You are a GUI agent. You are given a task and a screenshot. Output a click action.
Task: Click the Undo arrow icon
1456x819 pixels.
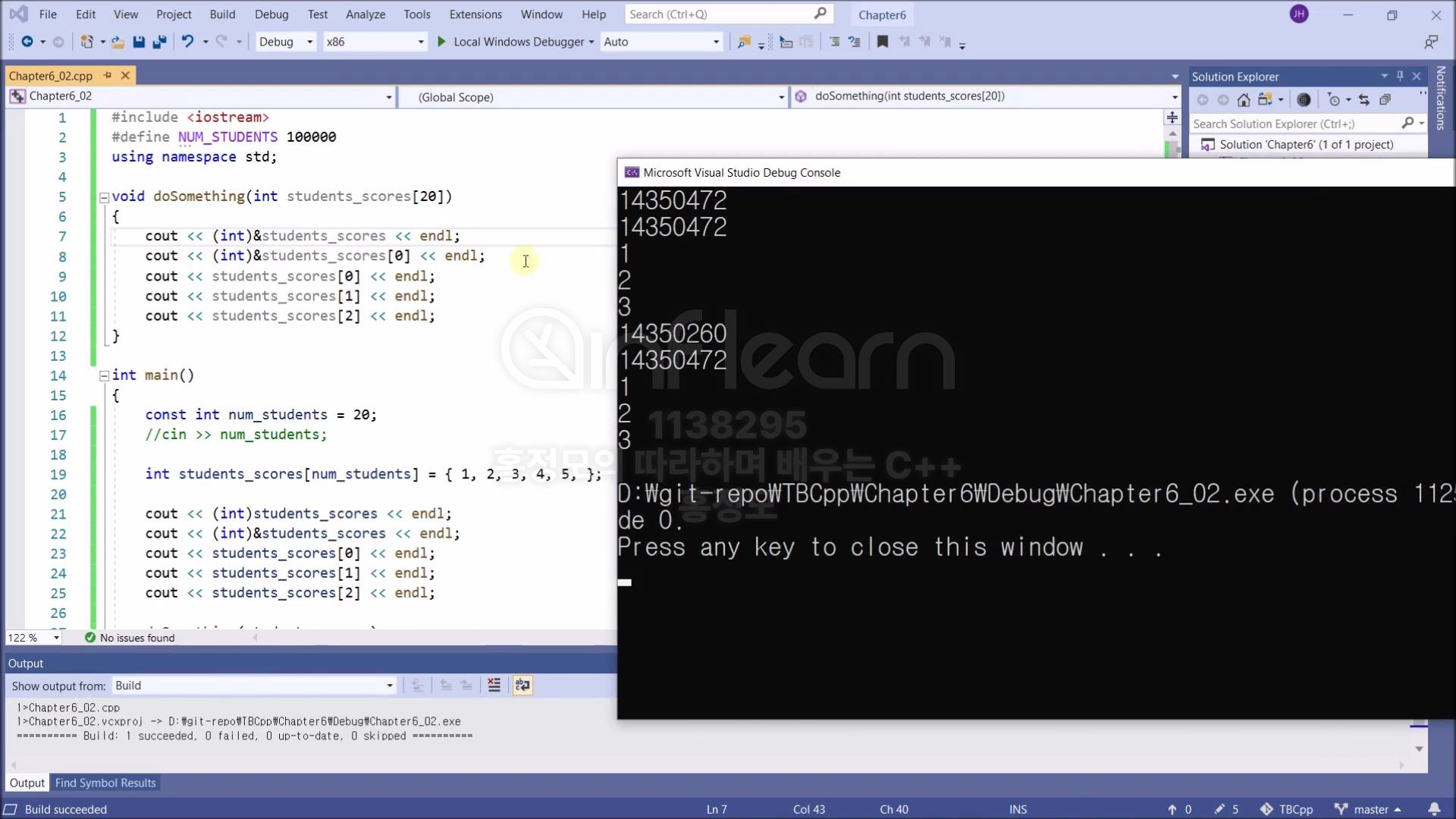click(187, 42)
